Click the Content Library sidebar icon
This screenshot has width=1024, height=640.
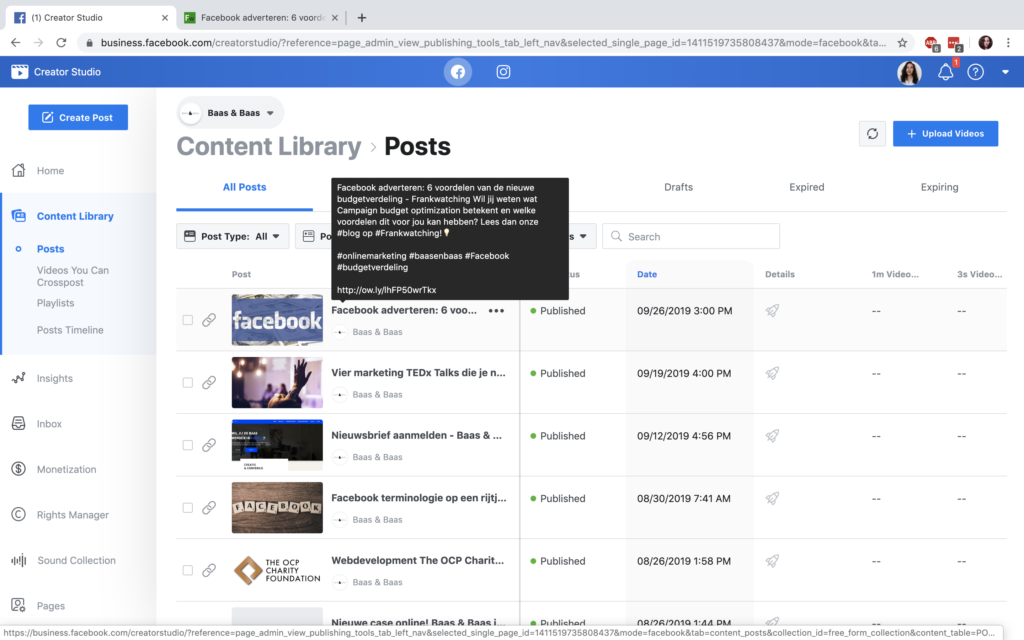pyautogui.click(x=18, y=216)
